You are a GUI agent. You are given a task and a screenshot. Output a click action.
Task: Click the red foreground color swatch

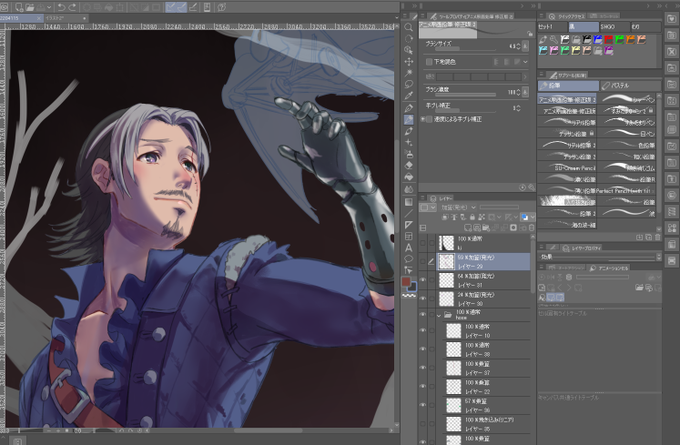pyautogui.click(x=406, y=281)
